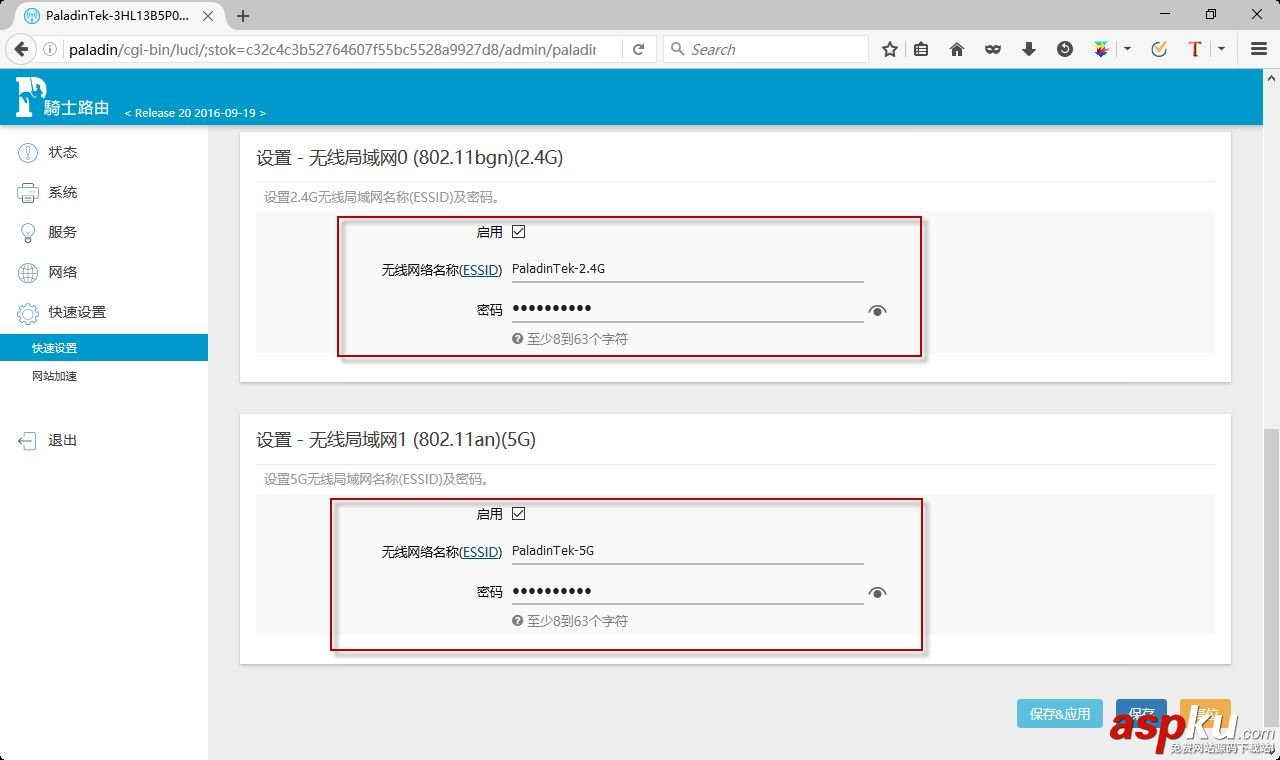The image size is (1280, 760).
Task: Click the checkmark clock extension icon
Action: click(1159, 49)
